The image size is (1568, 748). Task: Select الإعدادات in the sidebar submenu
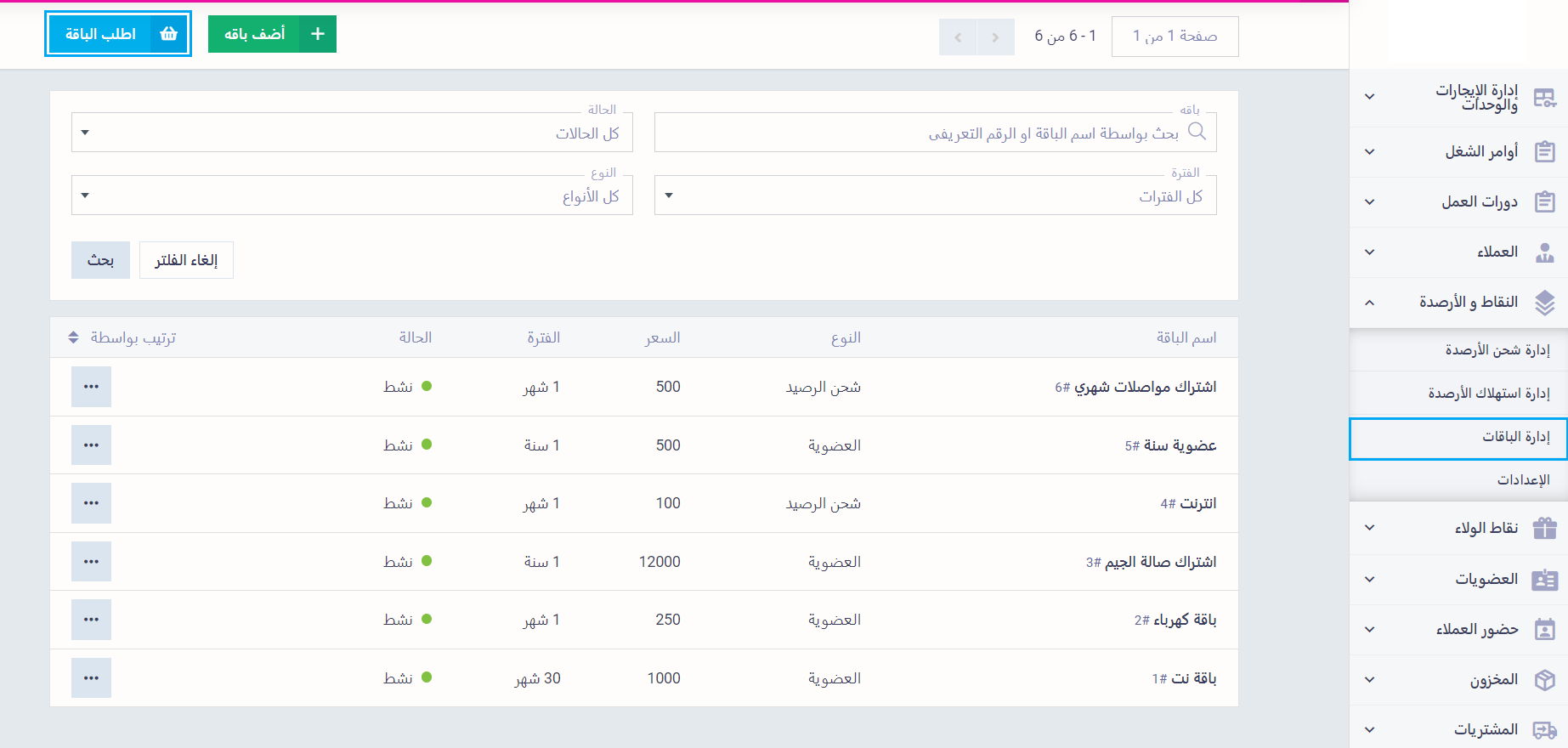click(x=1523, y=480)
